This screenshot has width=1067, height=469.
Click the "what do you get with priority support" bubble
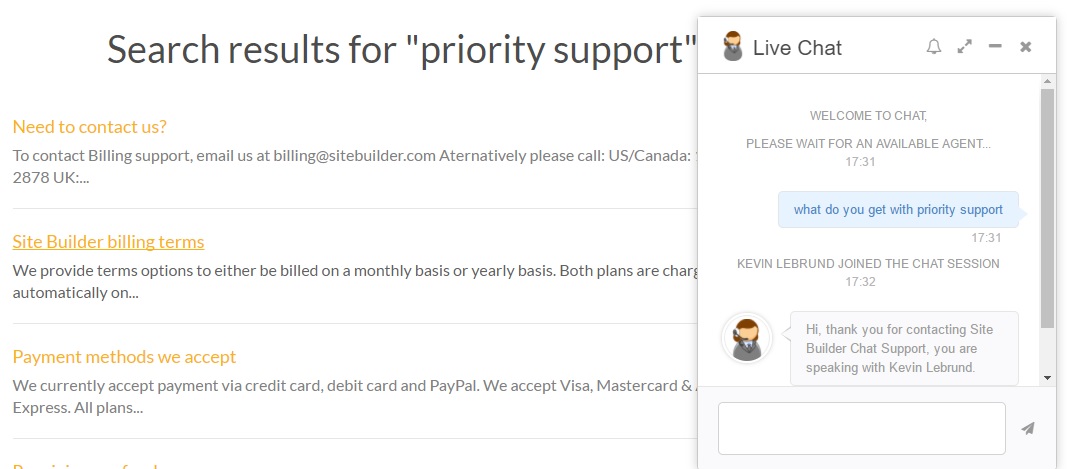point(898,210)
